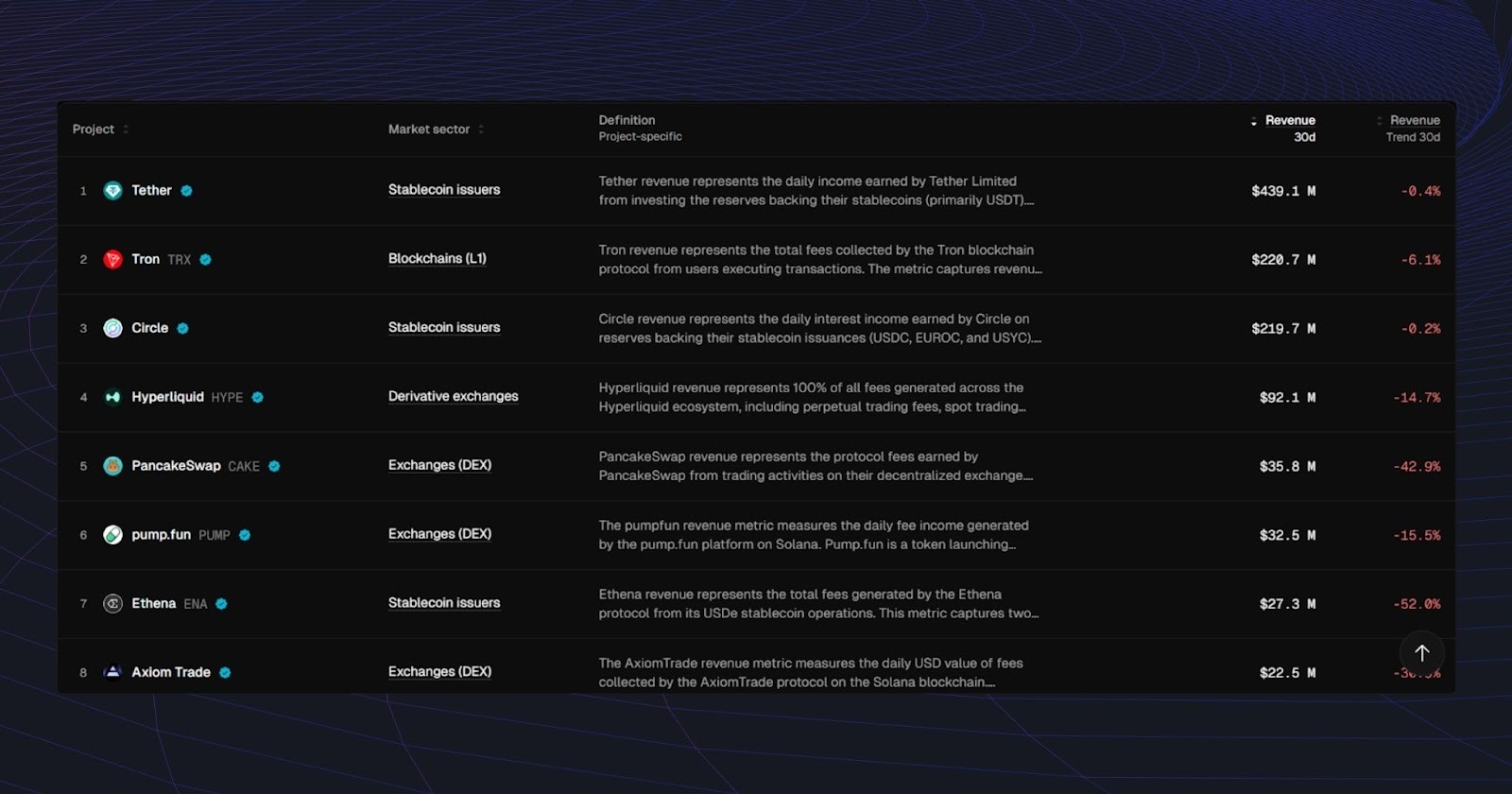Click the -52.0% trend value
1512x794 pixels.
1417,604
